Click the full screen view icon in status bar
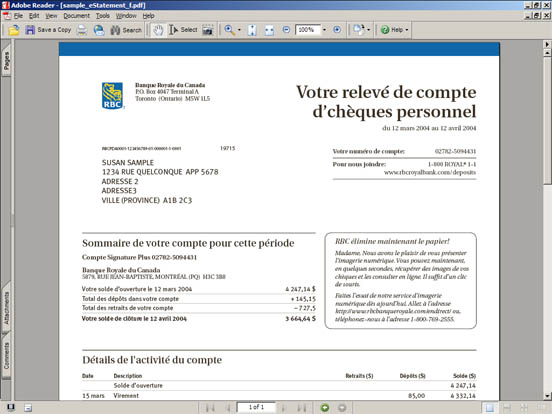552x414 pixels. click(11, 408)
